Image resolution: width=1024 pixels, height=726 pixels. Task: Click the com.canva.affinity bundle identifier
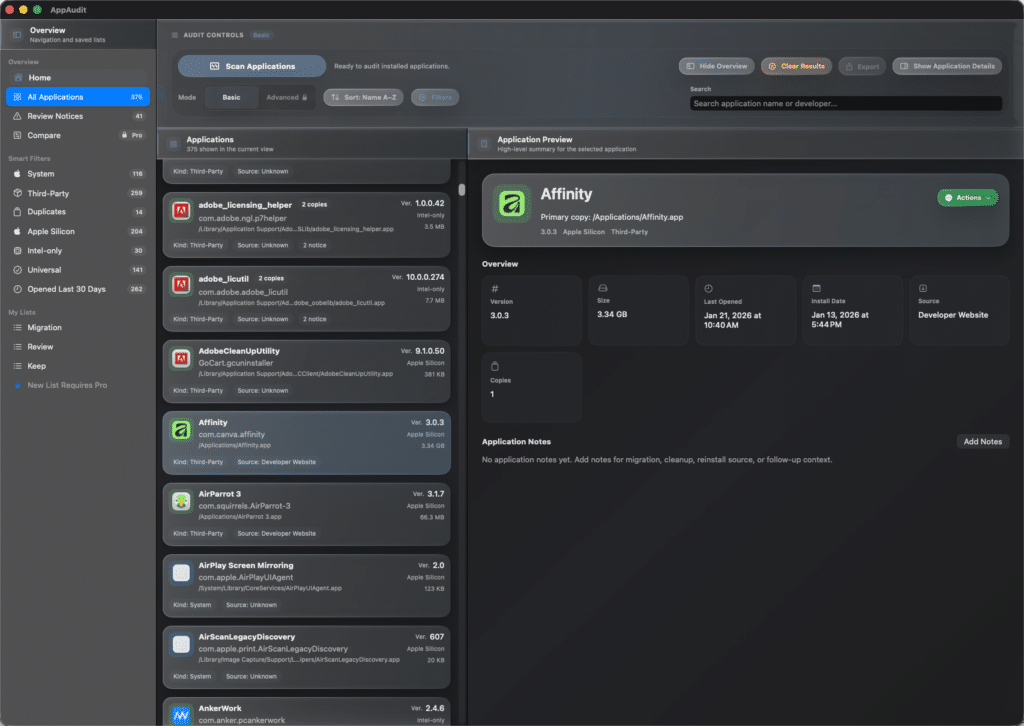point(232,434)
